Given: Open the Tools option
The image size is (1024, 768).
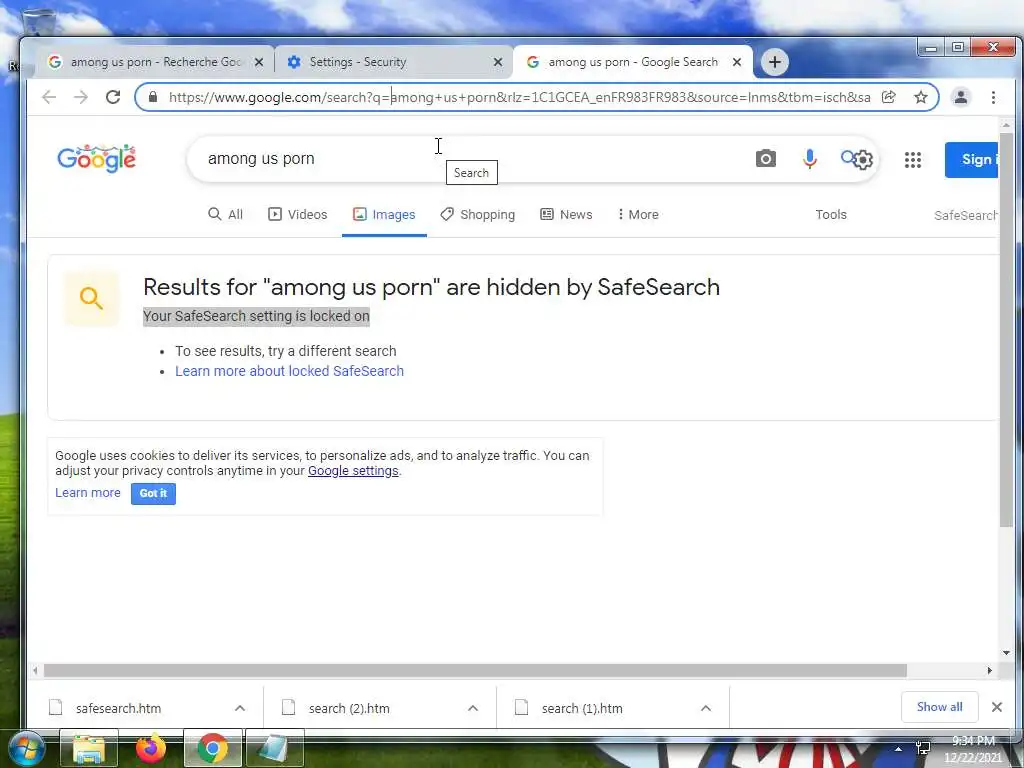Looking at the screenshot, I should [831, 214].
